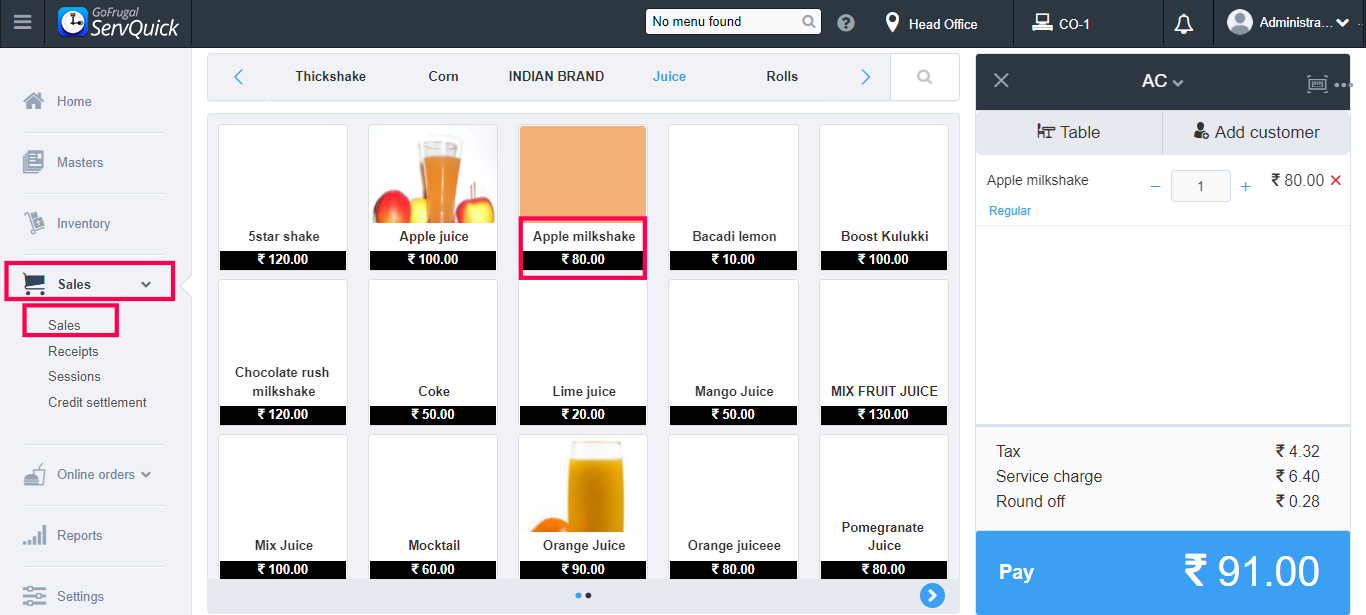Add MIX FRUIT JUICE to the order
Image resolution: width=1366 pixels, height=615 pixels.
[884, 352]
